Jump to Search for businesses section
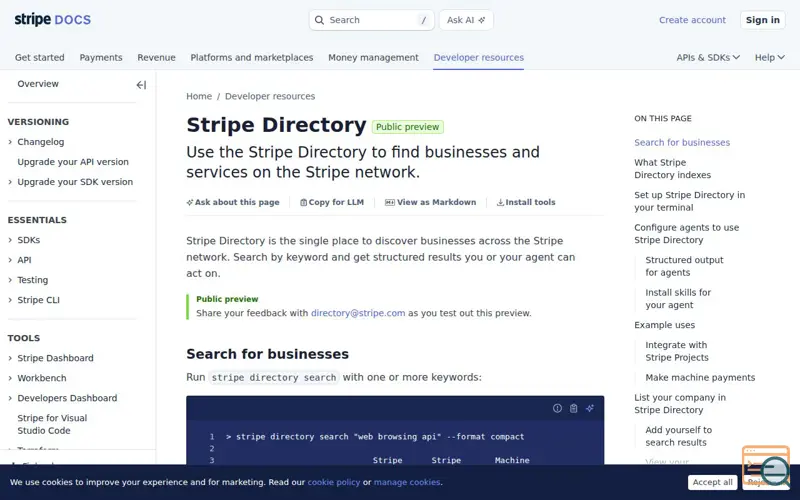 (682, 142)
